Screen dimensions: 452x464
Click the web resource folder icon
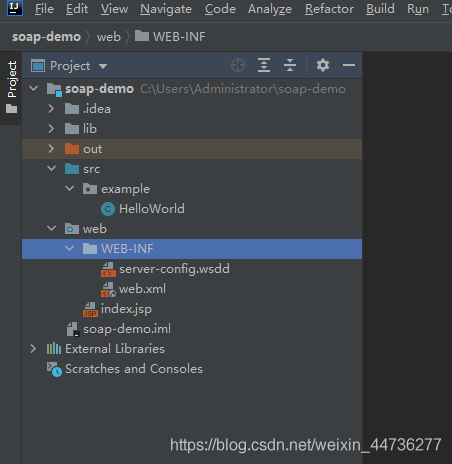pos(72,229)
